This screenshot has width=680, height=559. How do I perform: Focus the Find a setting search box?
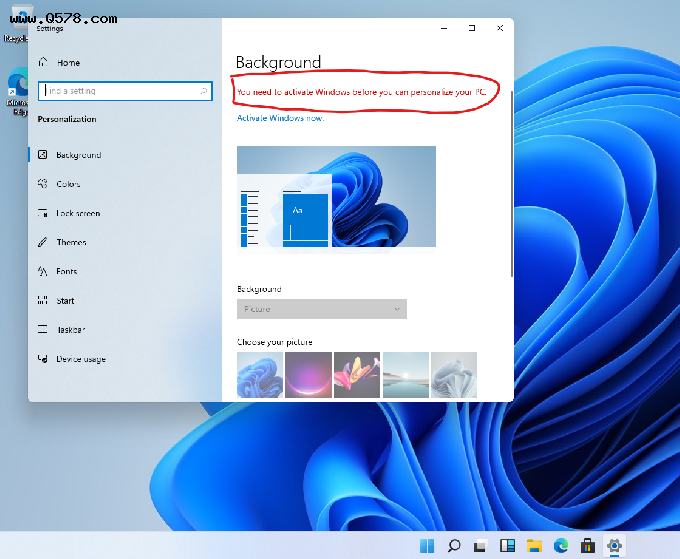point(125,91)
